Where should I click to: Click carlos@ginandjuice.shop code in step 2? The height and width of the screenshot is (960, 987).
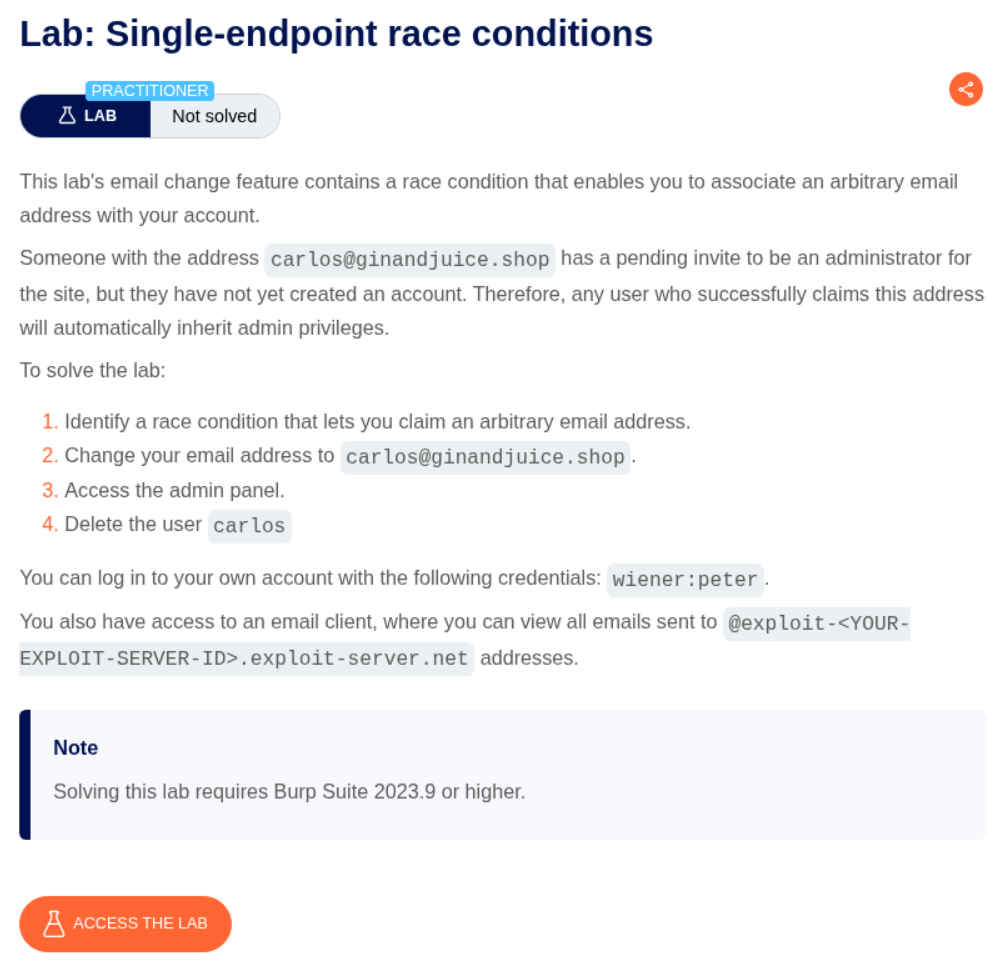pos(485,457)
